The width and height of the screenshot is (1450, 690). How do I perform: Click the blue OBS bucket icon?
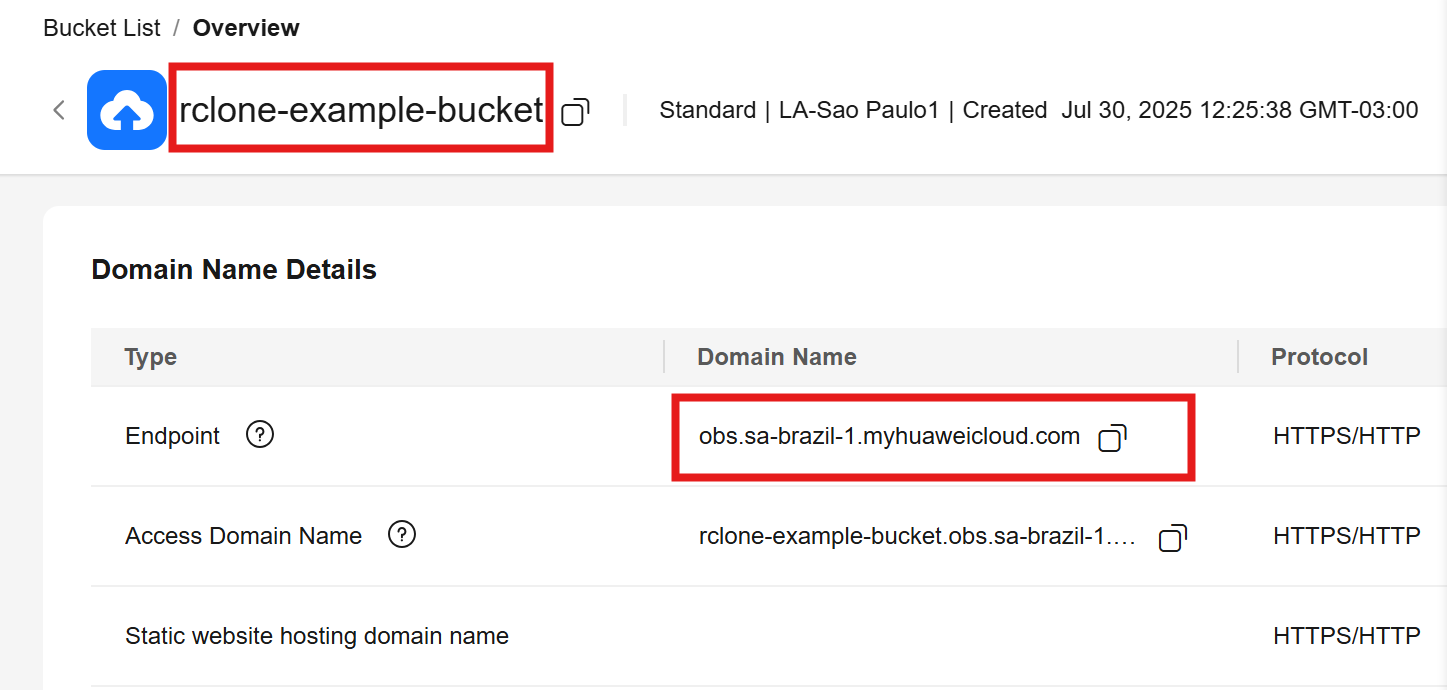pyautogui.click(x=126, y=109)
